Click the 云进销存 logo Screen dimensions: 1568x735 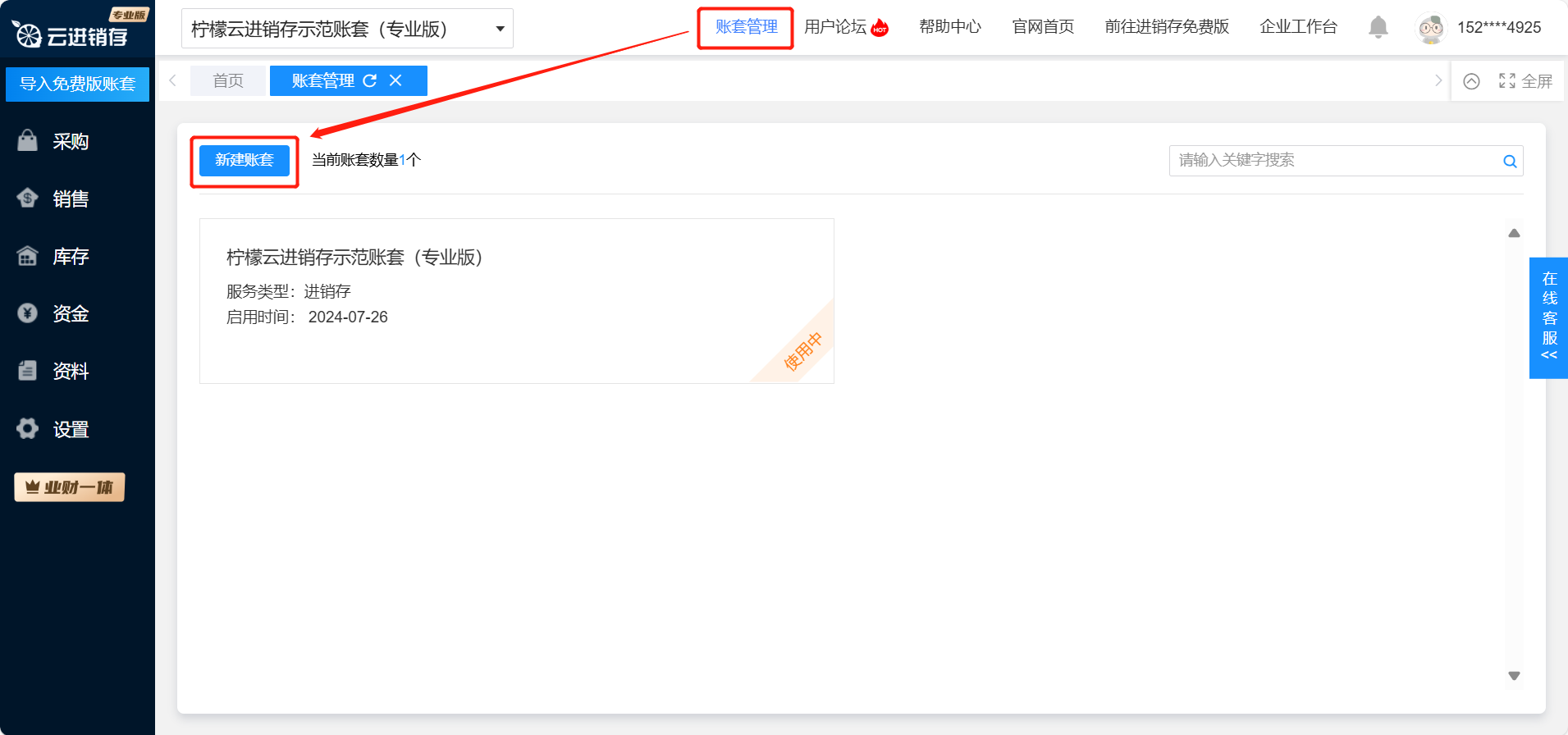click(71, 35)
